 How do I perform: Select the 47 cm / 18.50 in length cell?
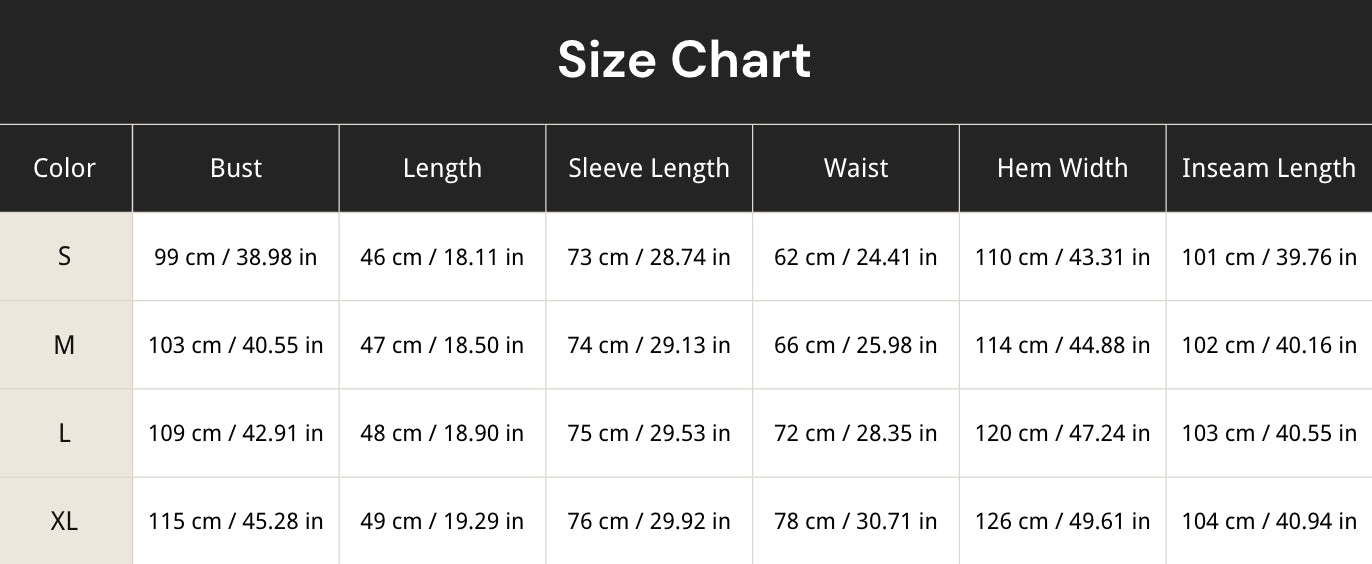443,345
